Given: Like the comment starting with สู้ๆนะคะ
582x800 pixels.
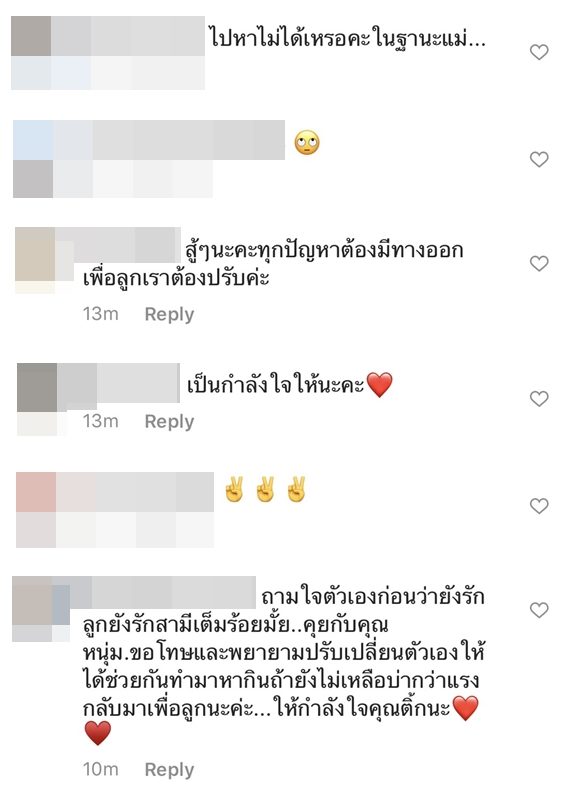Looking at the screenshot, I should coord(539,263).
